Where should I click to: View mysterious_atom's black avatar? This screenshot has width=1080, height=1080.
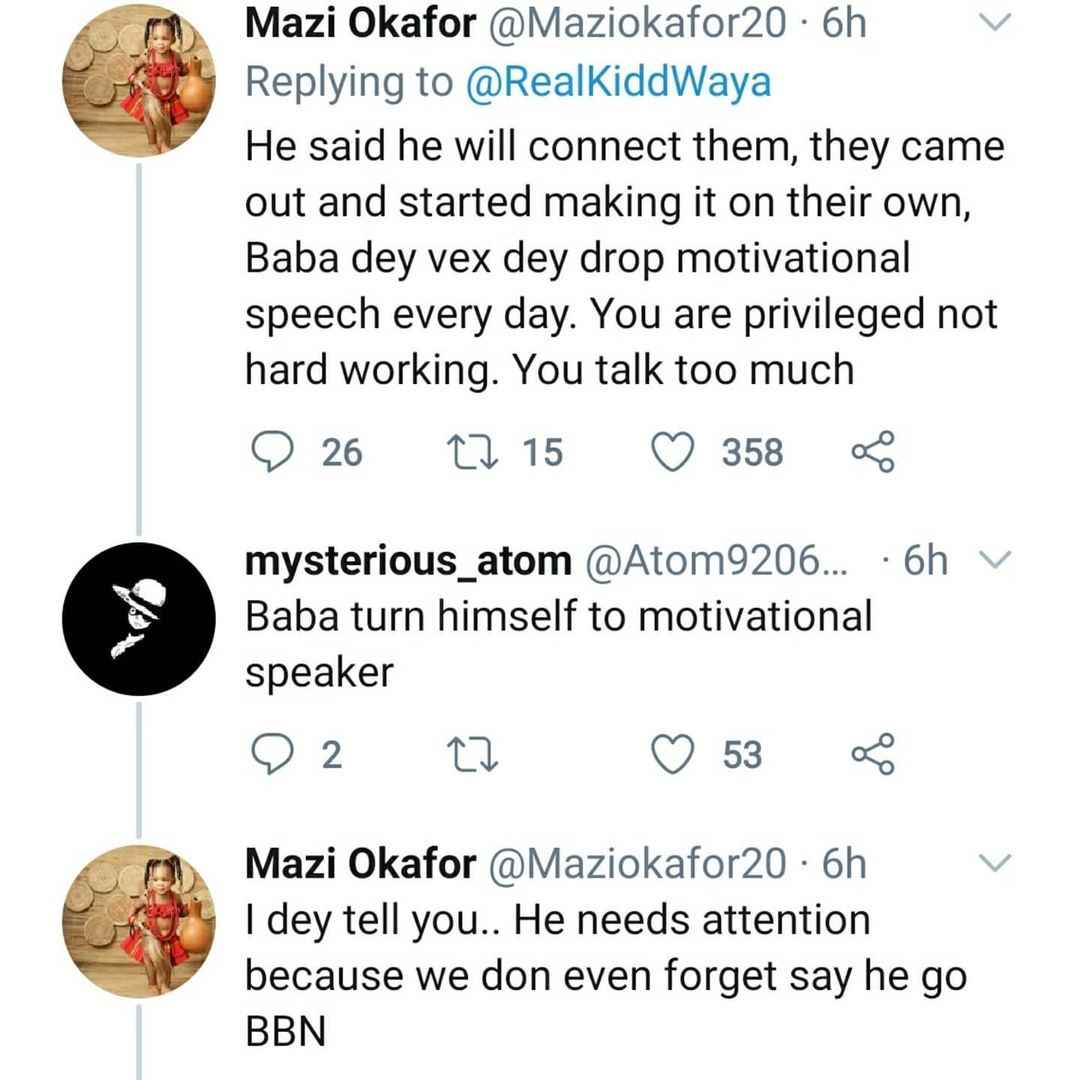pyautogui.click(x=138, y=619)
